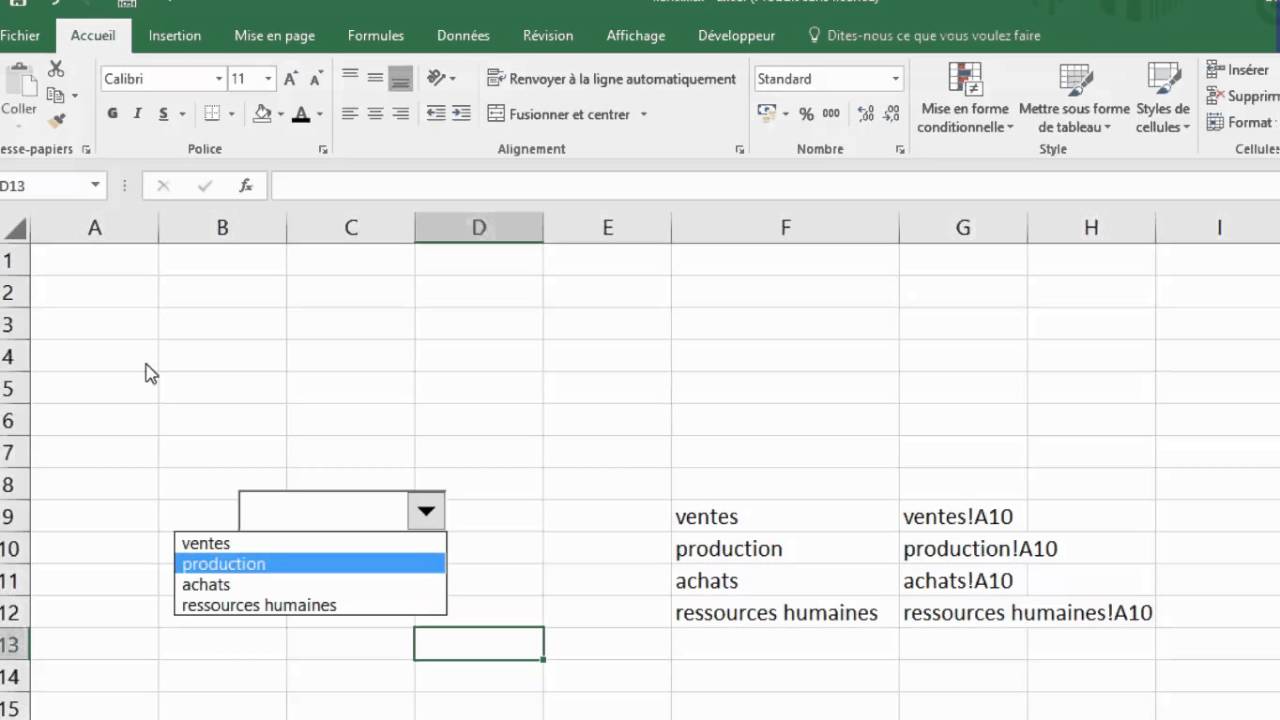Click the text orientation icon
This screenshot has width=1280, height=720.
[x=436, y=77]
